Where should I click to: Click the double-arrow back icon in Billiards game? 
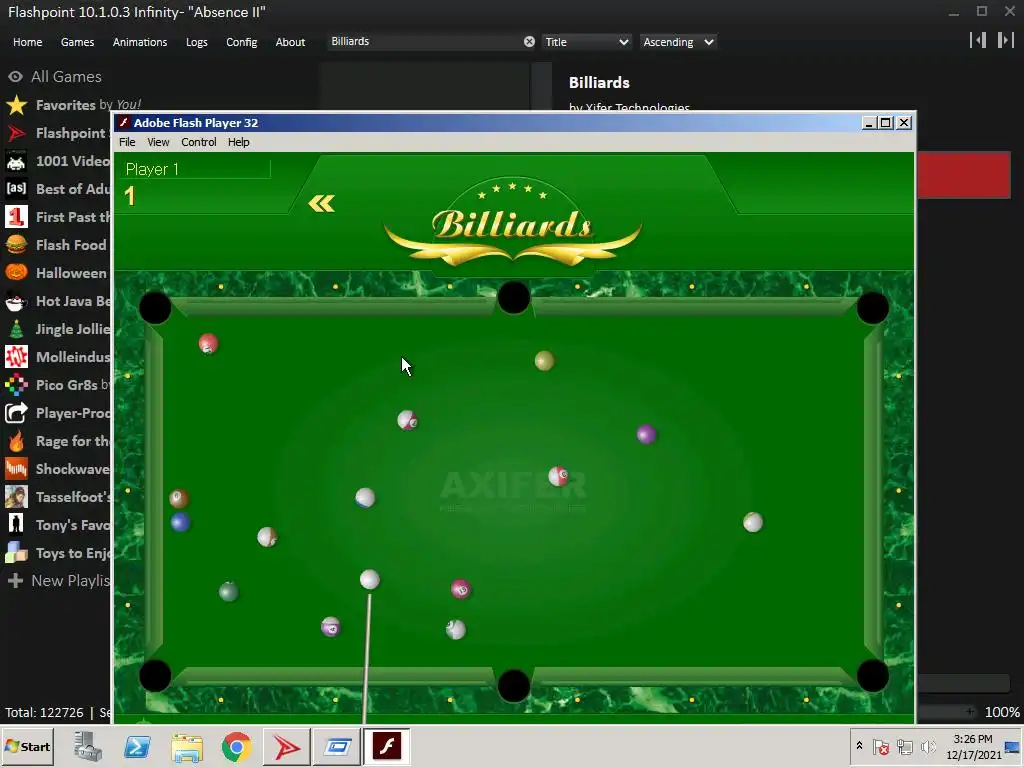[321, 204]
